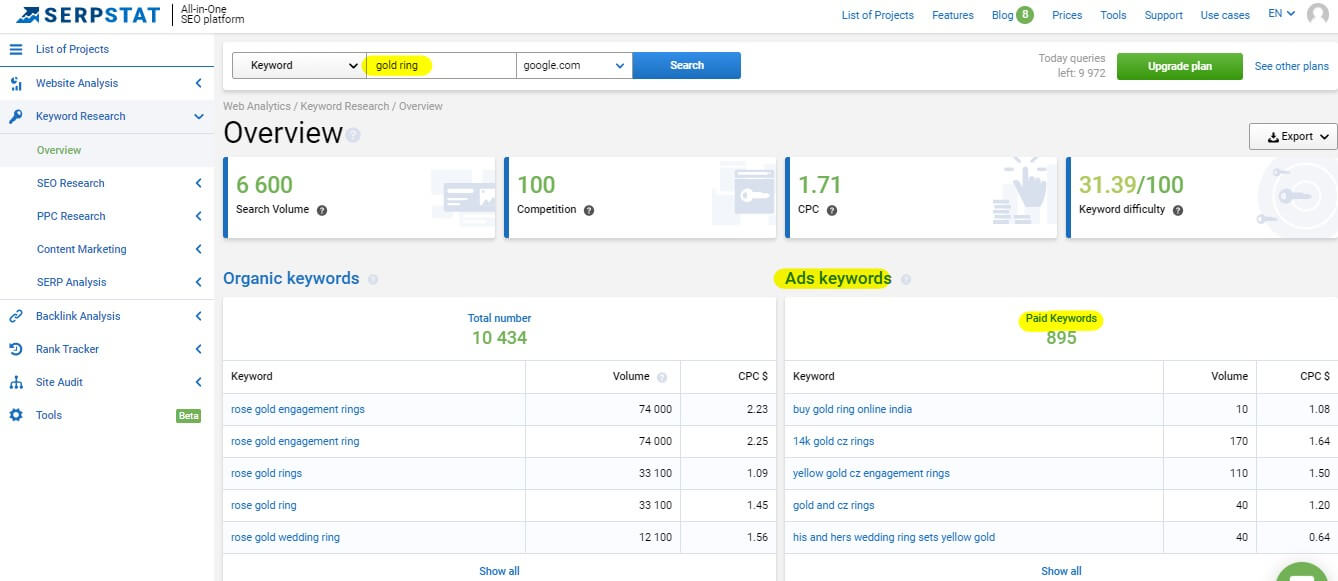Viewport: 1338px width, 581px height.
Task: Open keyword yellow gold cz engagement rings
Action: (871, 473)
